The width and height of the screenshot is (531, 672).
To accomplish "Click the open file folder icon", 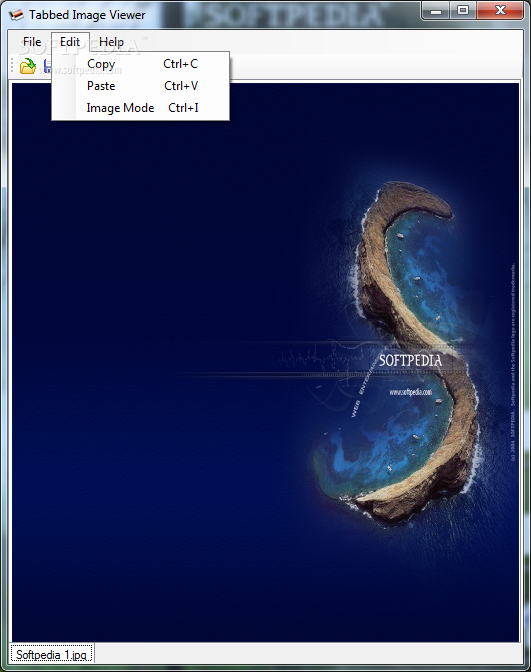I will (28, 66).
